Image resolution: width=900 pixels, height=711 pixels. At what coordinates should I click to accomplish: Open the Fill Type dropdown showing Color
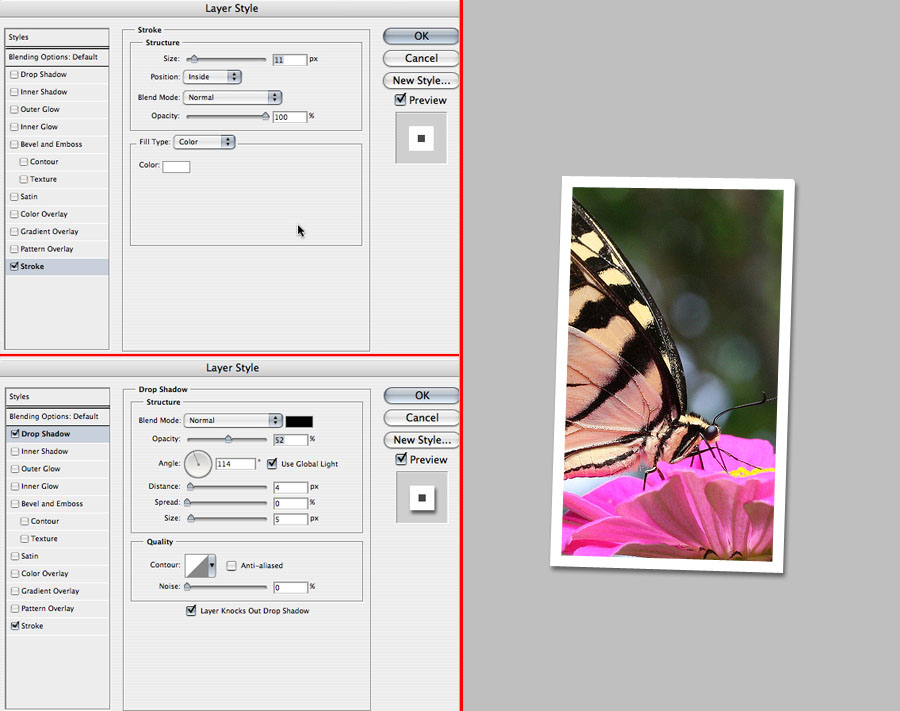204,142
